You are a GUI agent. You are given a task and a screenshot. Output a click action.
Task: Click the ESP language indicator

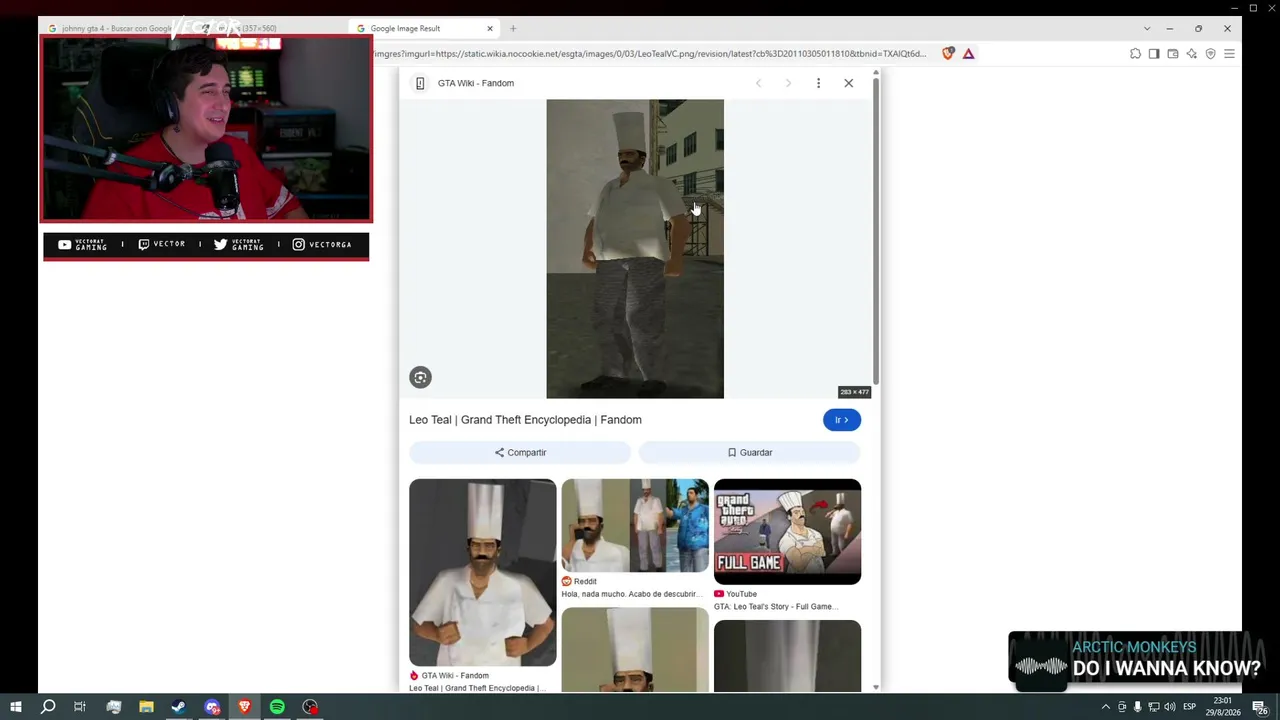pyautogui.click(x=1189, y=707)
